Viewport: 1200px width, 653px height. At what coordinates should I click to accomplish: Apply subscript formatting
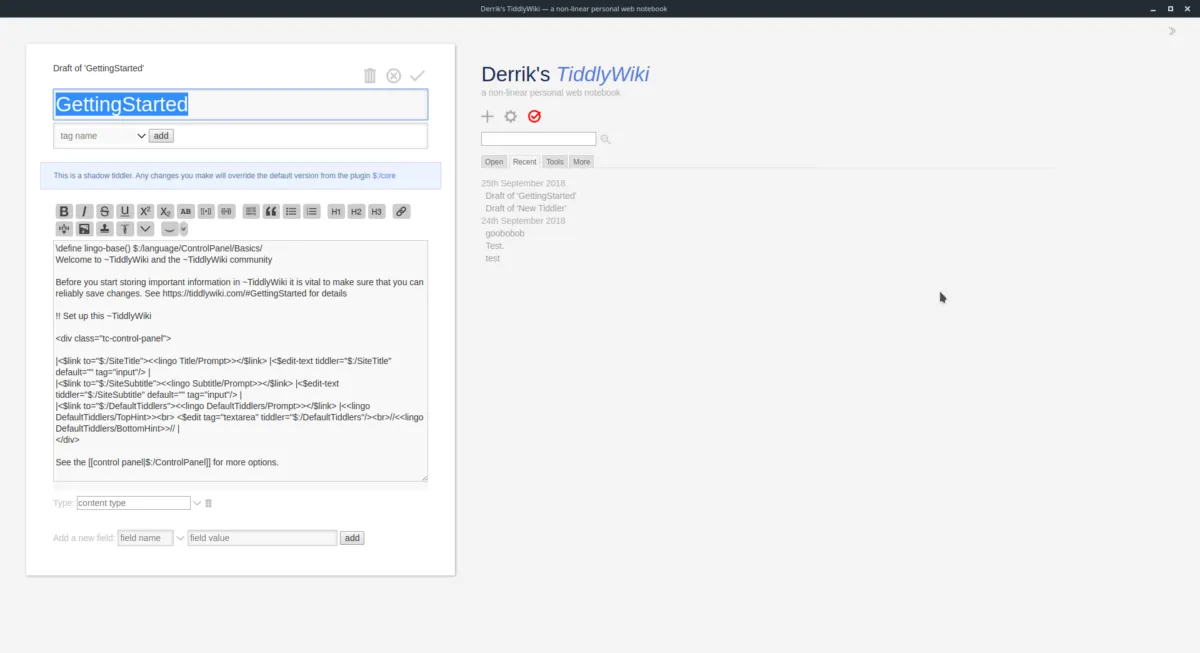click(x=166, y=211)
